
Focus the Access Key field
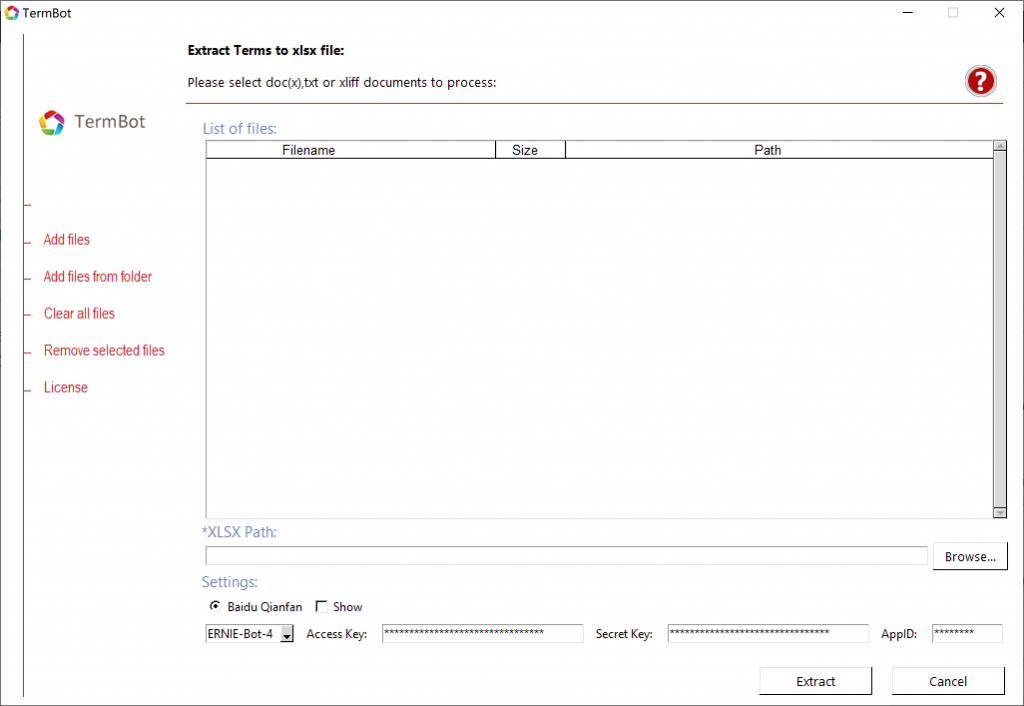(482, 634)
